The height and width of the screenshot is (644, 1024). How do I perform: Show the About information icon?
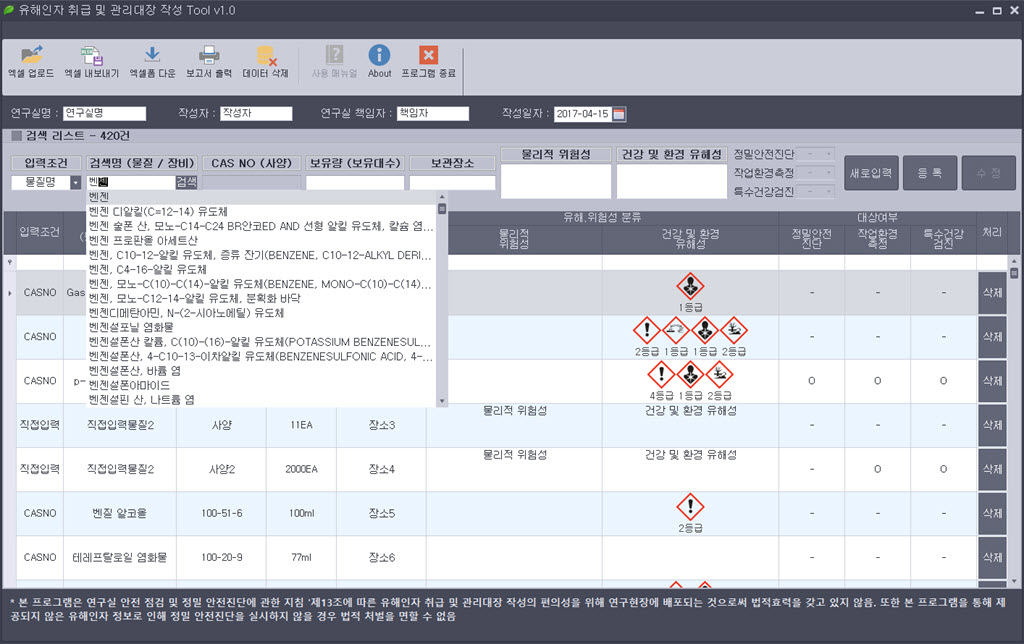tap(379, 62)
